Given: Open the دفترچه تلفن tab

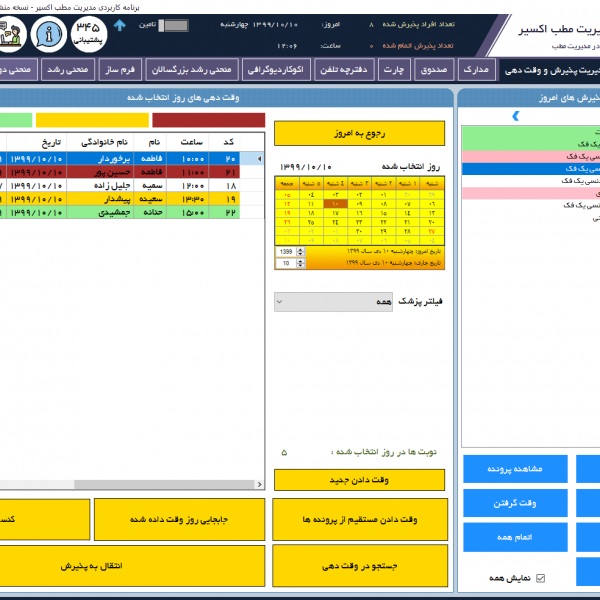Looking at the screenshot, I should click(338, 71).
